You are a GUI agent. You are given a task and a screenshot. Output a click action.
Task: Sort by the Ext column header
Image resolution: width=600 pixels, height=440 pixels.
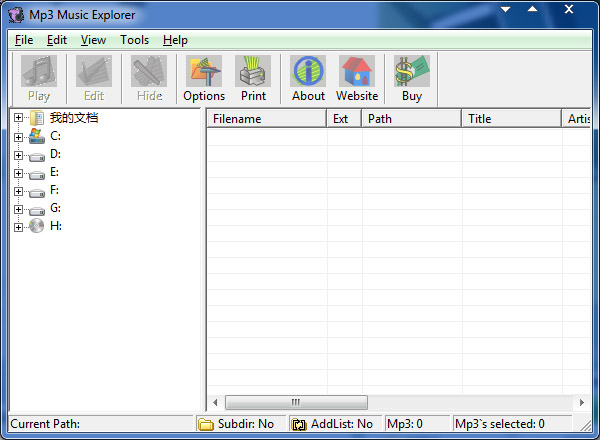(344, 119)
